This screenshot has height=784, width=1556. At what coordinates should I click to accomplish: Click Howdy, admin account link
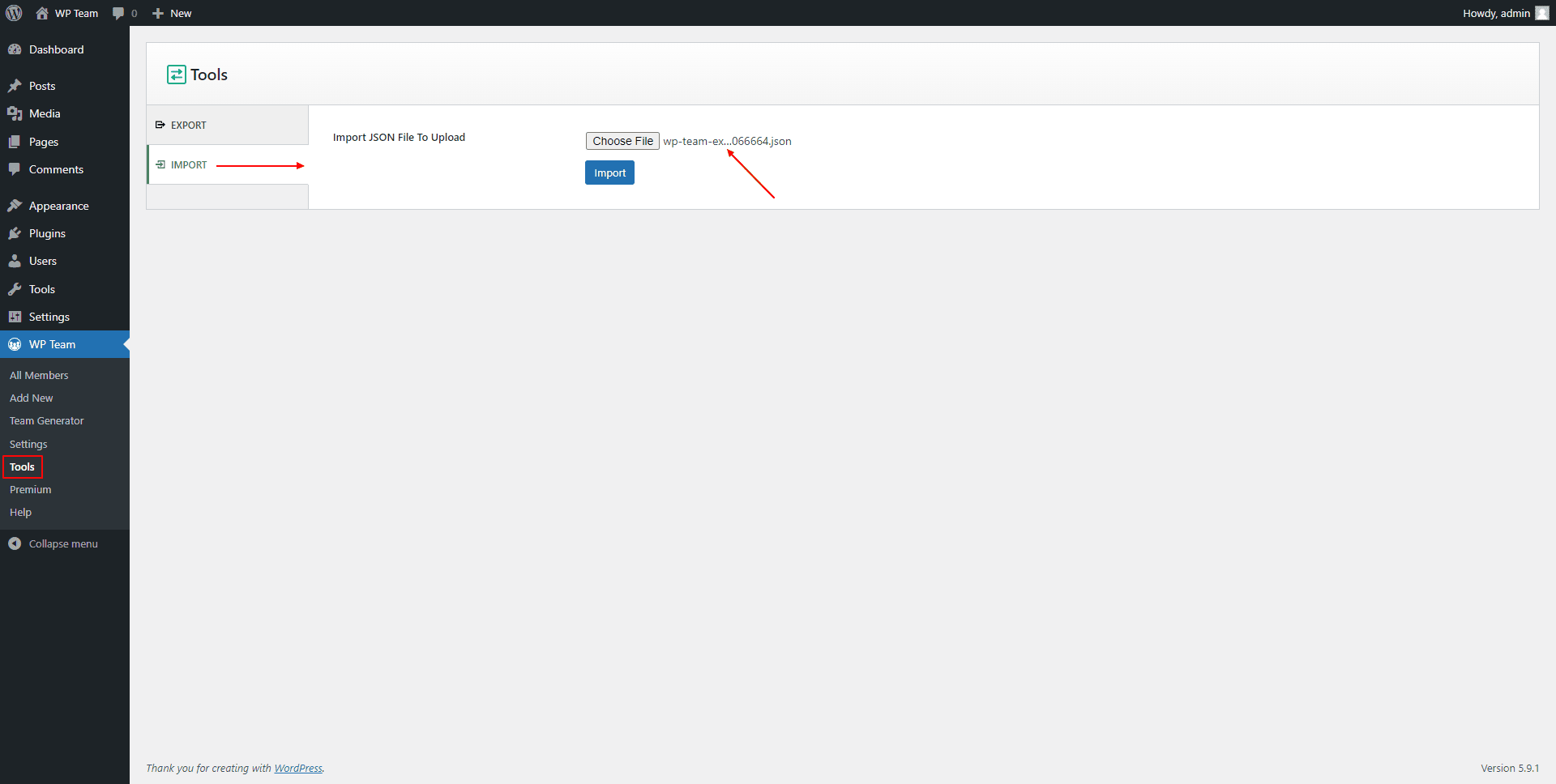[x=1496, y=13]
